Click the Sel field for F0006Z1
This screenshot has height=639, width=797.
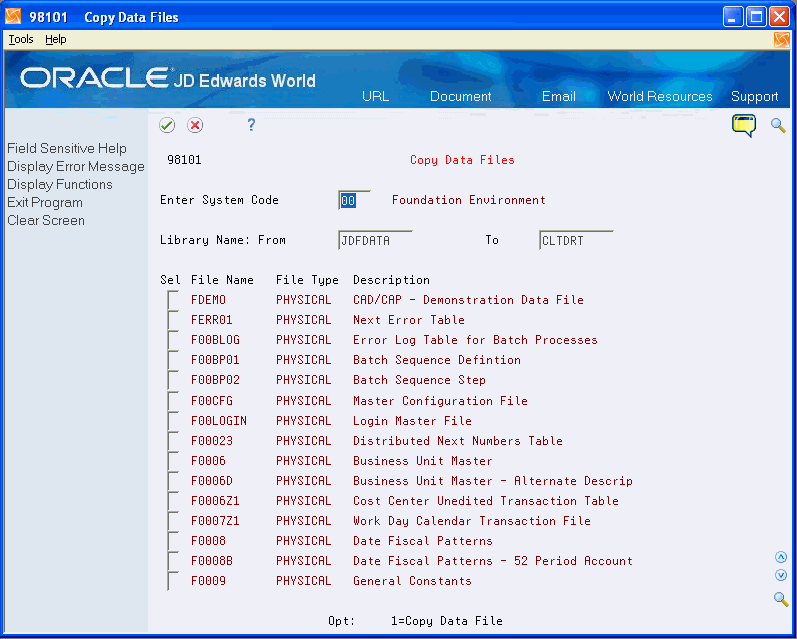(x=173, y=501)
